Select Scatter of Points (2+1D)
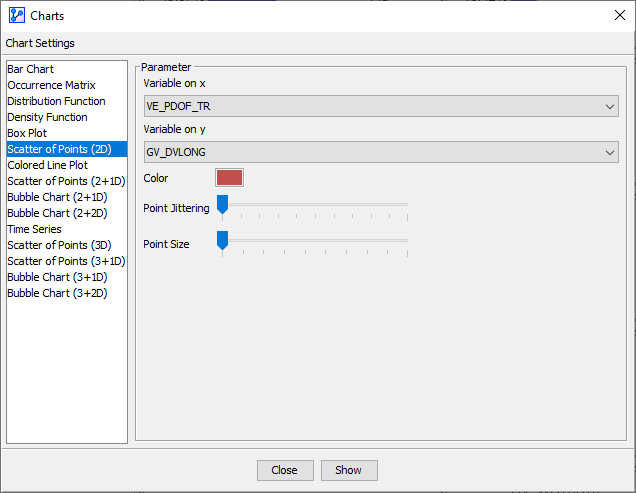This screenshot has width=636, height=493. tap(66, 181)
